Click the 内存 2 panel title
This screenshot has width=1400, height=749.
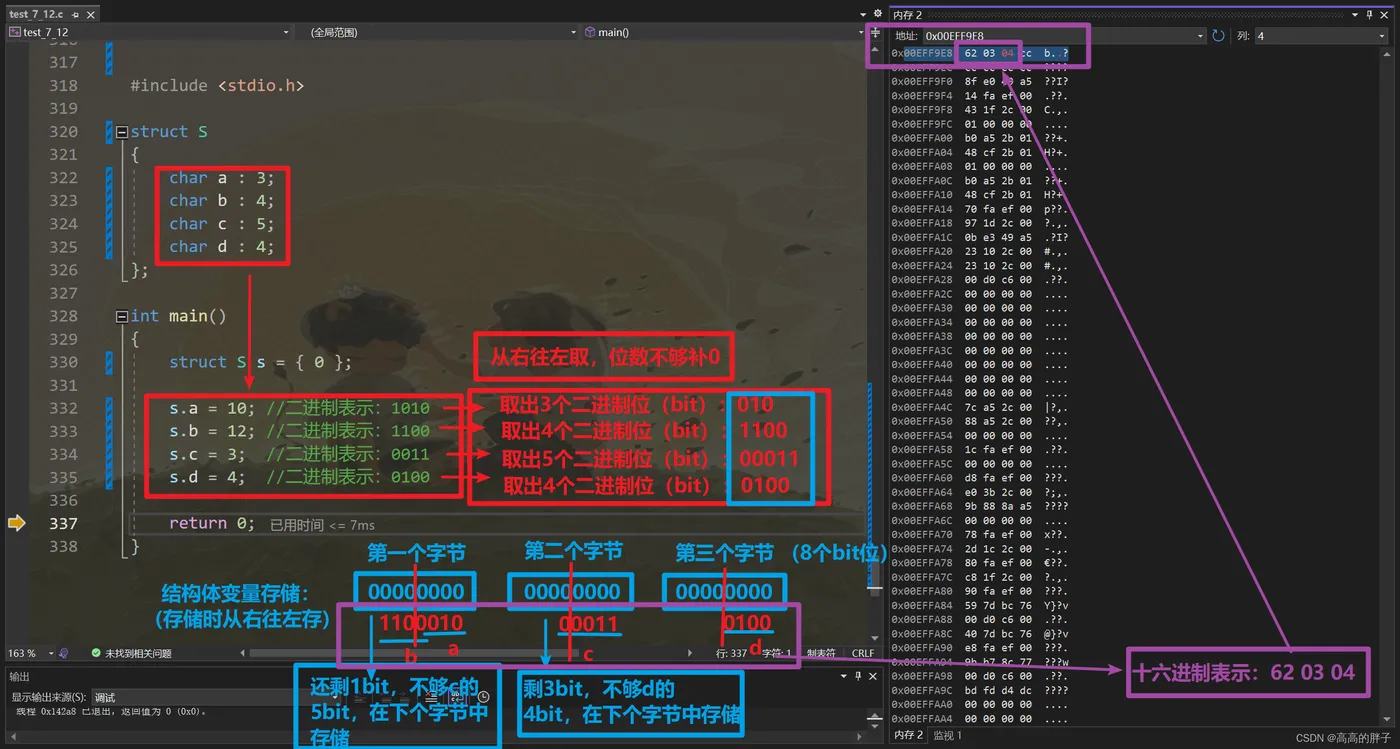click(907, 15)
